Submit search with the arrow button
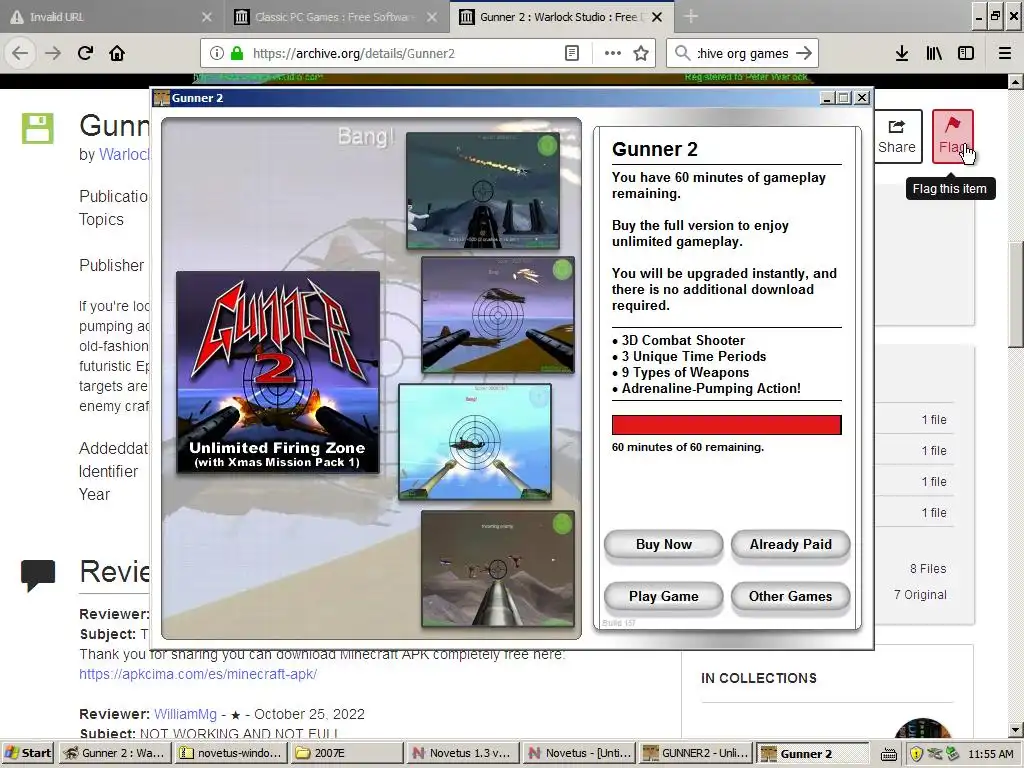This screenshot has height=768, width=1024. click(804, 54)
